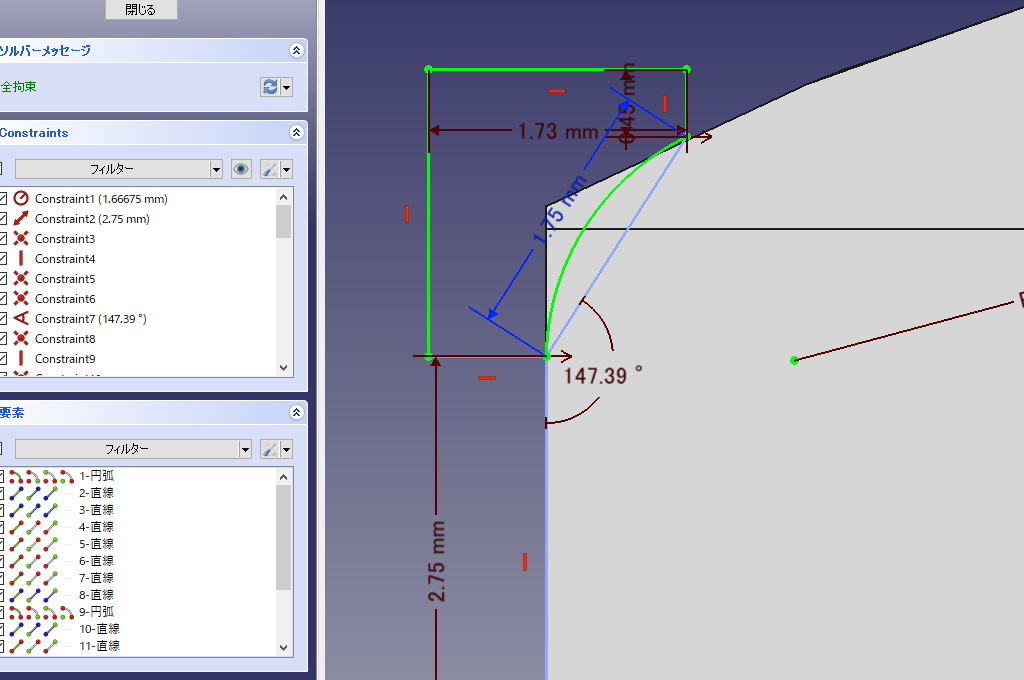Screen dimensions: 1024x680
Task: Open the Constraints フィルター dropdown
Action: click(118, 169)
